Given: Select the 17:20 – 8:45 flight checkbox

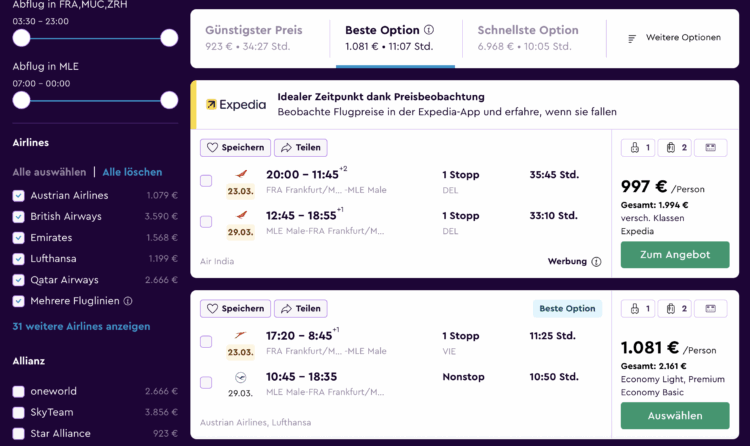Looking at the screenshot, I should click(206, 342).
